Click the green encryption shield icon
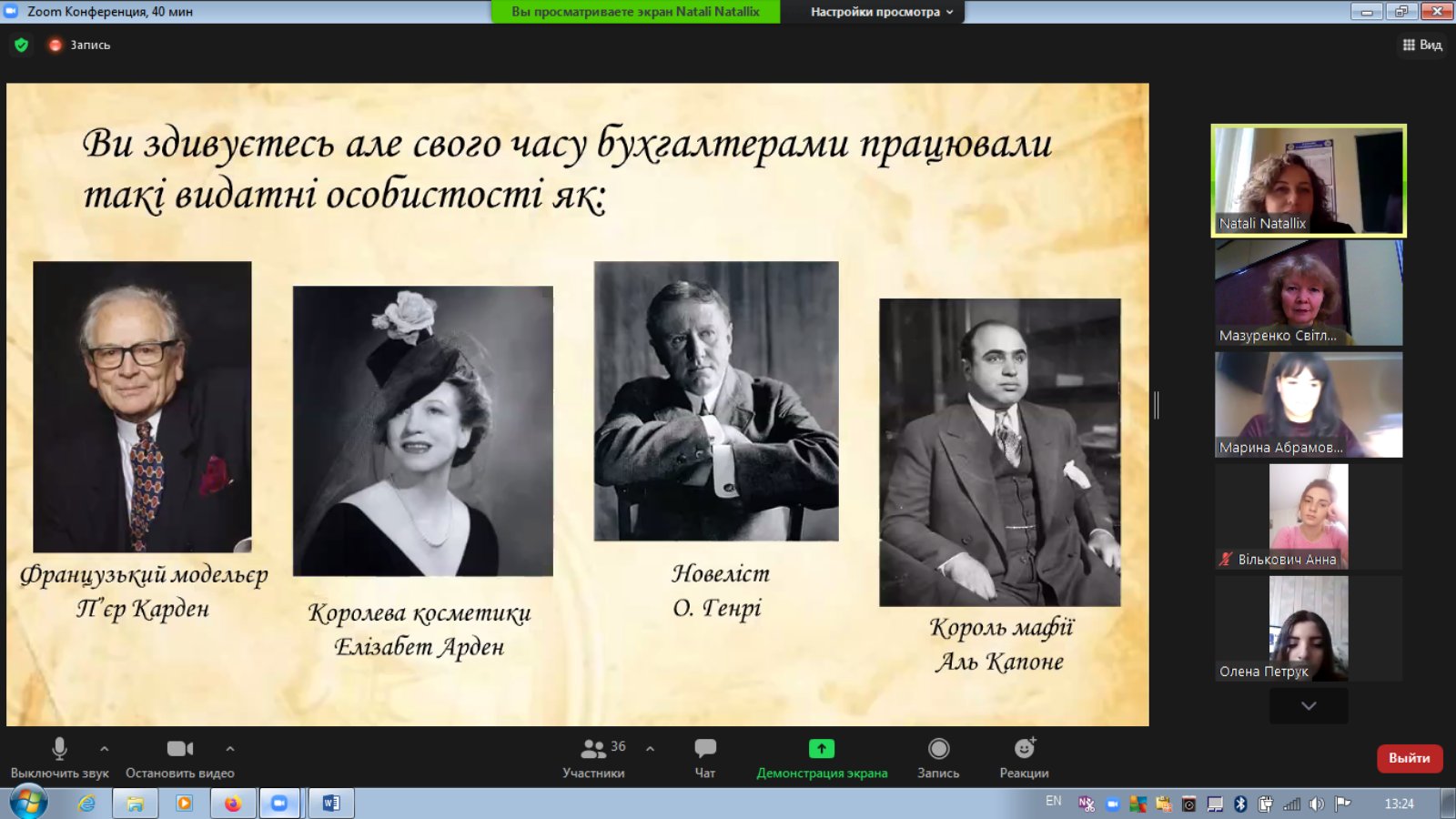1456x819 pixels. tap(22, 45)
